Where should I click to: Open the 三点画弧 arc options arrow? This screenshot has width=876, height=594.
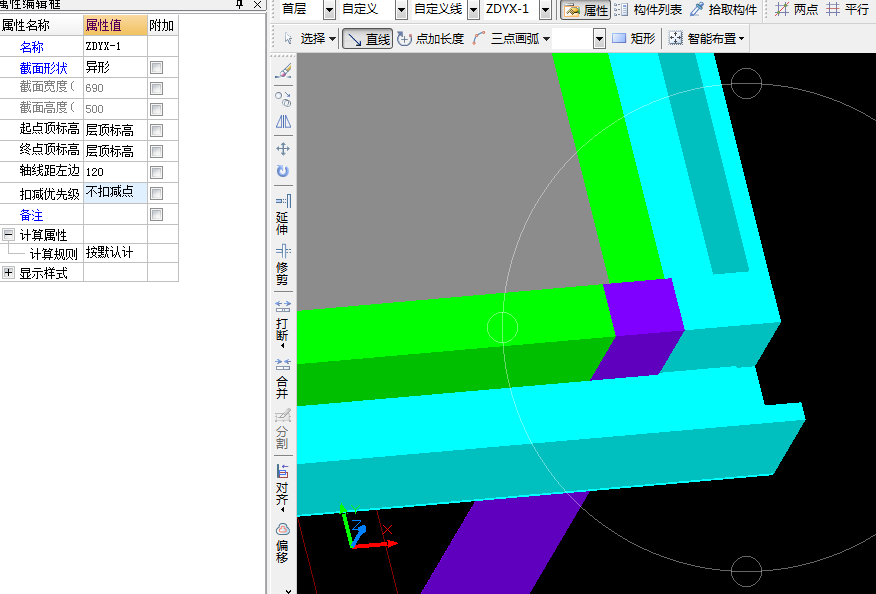click(x=546, y=39)
